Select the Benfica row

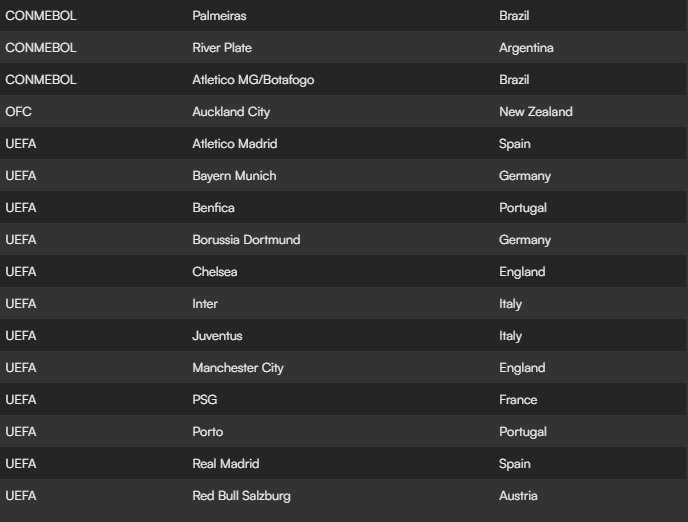coord(343,207)
